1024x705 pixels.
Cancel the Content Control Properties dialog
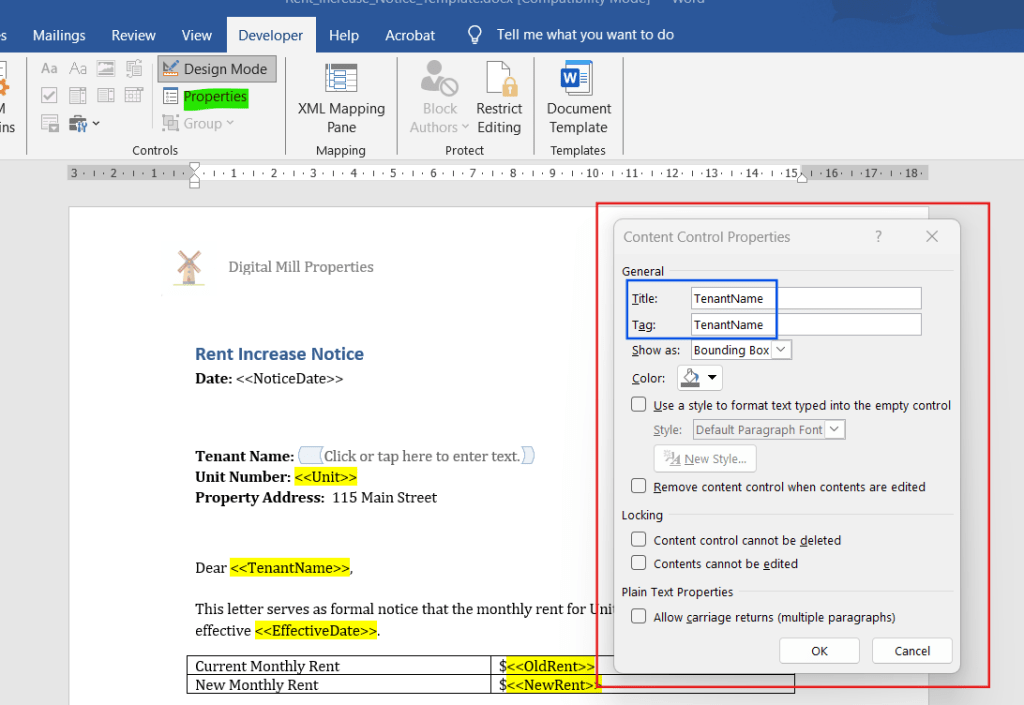[x=912, y=651]
